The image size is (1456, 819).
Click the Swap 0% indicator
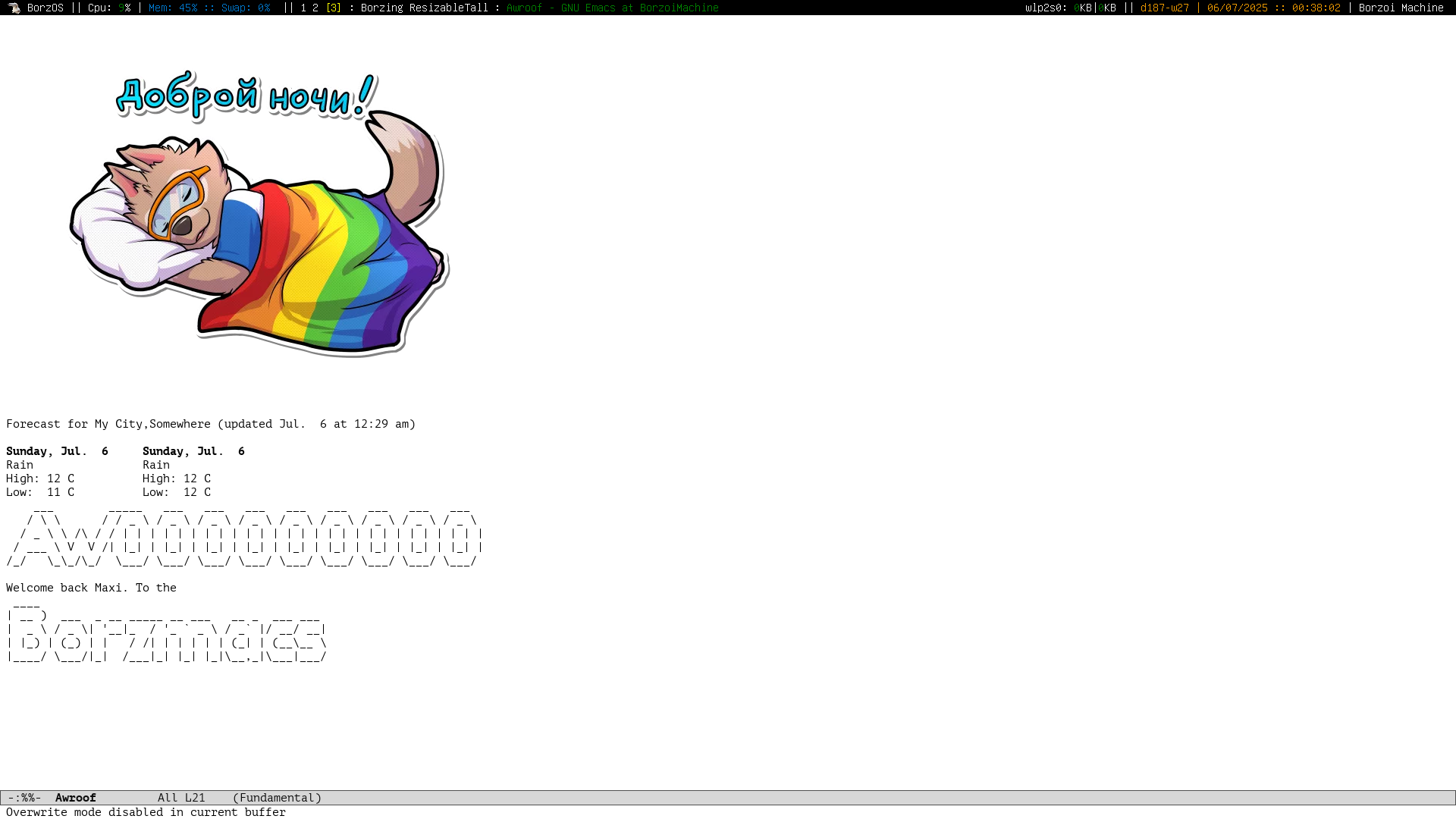[x=246, y=8]
